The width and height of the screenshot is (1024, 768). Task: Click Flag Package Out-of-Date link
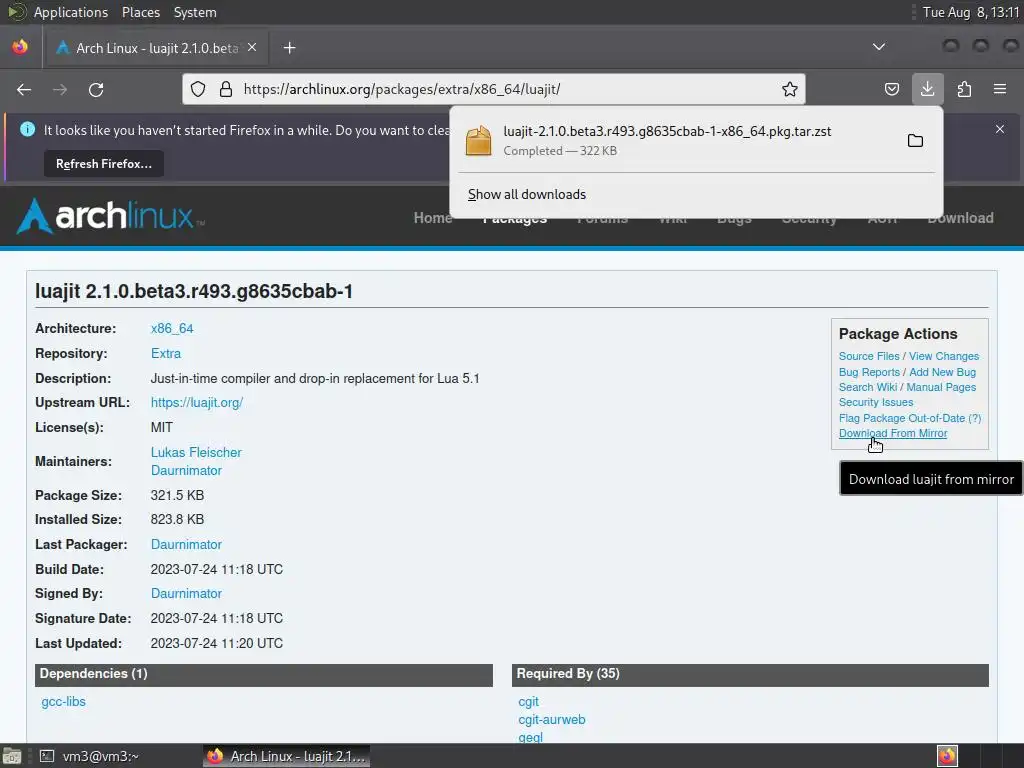pos(902,418)
